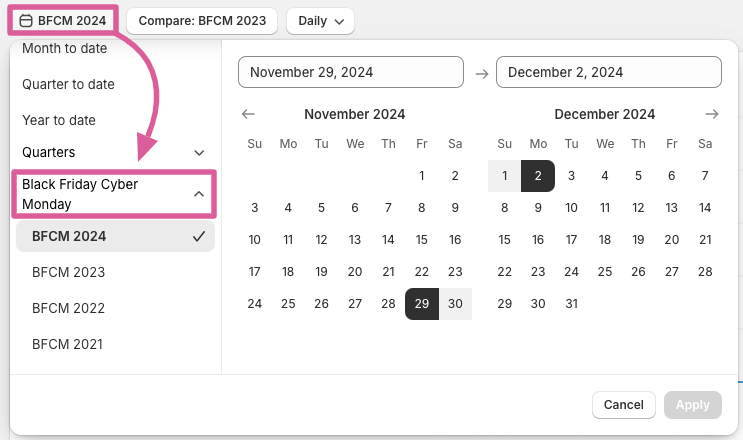Viewport: 743px width, 440px height.
Task: Select the BFCM 2023 preset
Action: click(68, 272)
